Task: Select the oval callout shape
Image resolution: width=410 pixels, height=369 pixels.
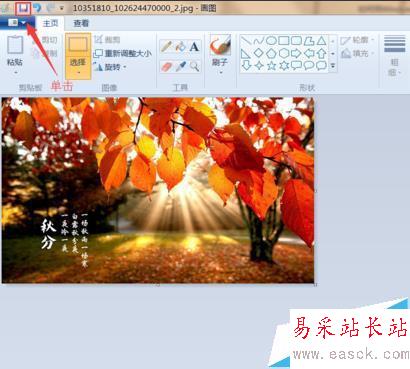Action: (x=309, y=65)
